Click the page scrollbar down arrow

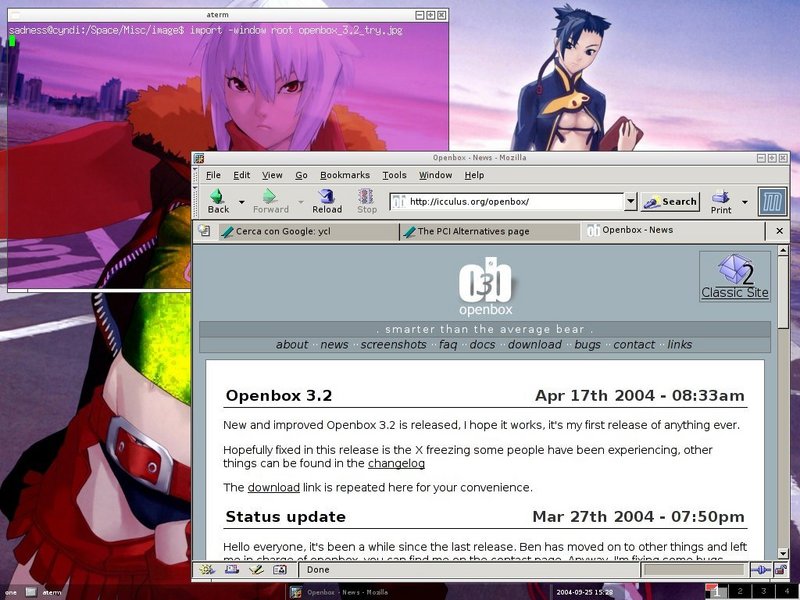tap(783, 553)
